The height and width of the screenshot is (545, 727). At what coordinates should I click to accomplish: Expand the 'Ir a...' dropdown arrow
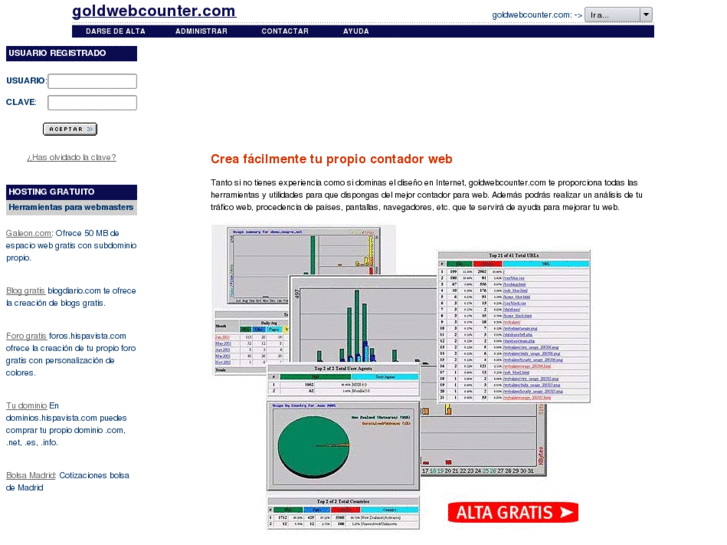[646, 15]
